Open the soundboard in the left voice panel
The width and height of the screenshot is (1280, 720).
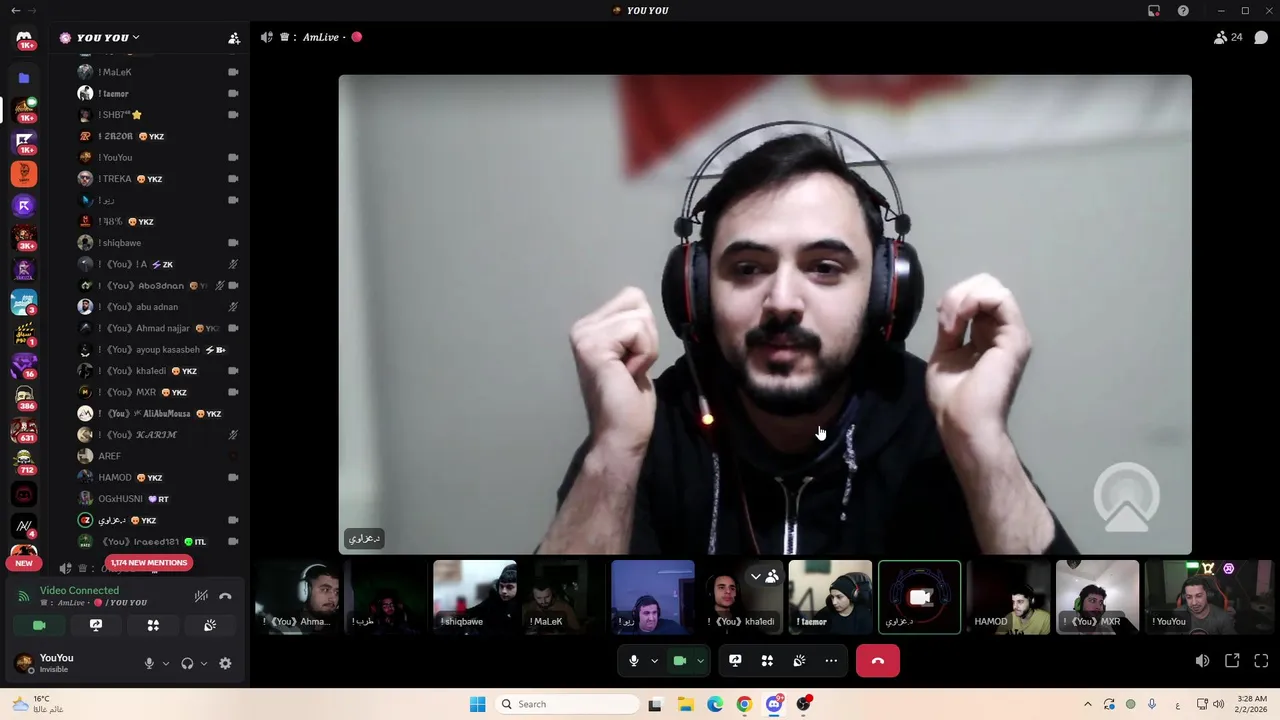pyautogui.click(x=210, y=625)
